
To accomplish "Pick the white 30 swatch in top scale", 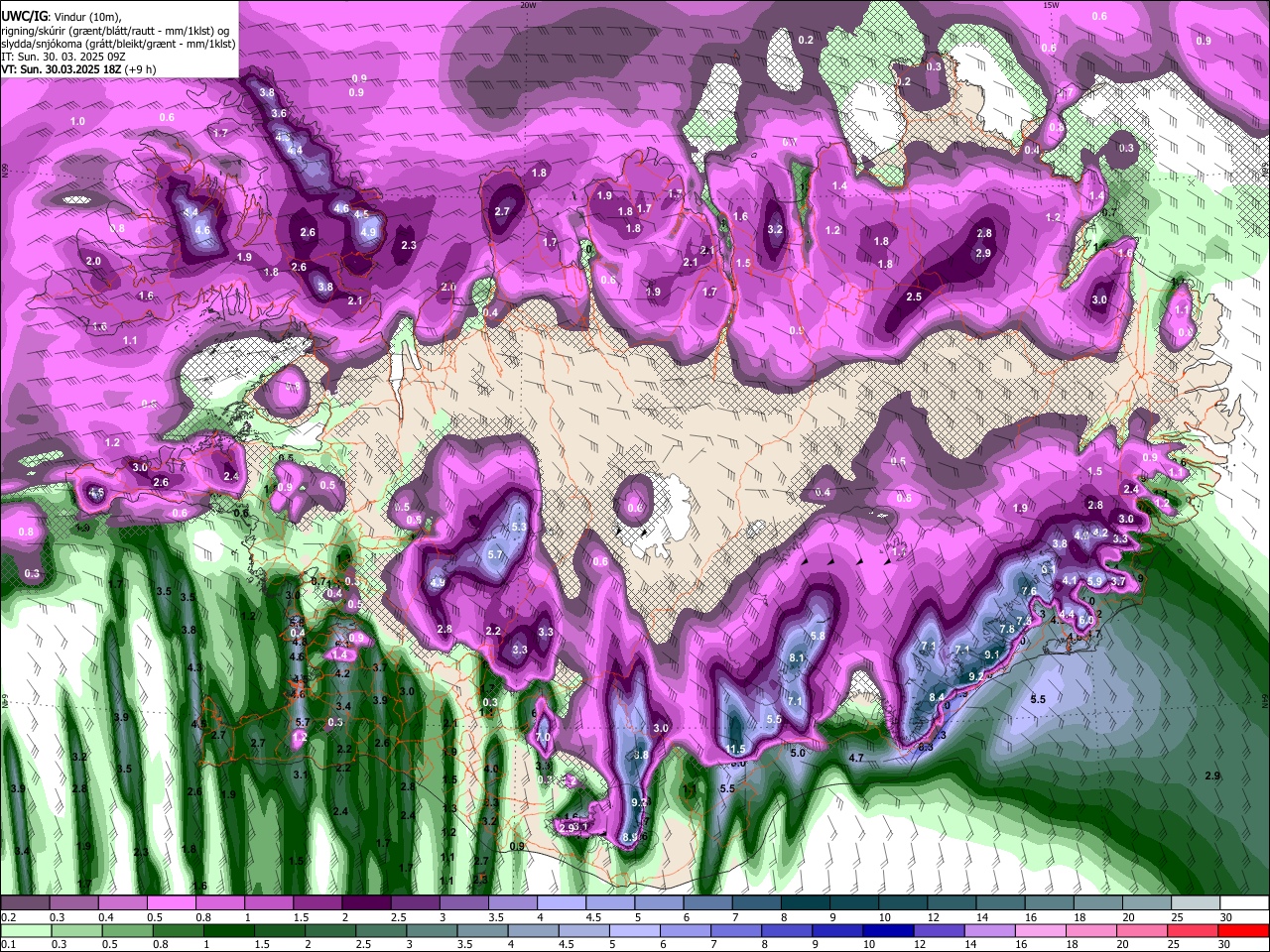I will click(1245, 903).
